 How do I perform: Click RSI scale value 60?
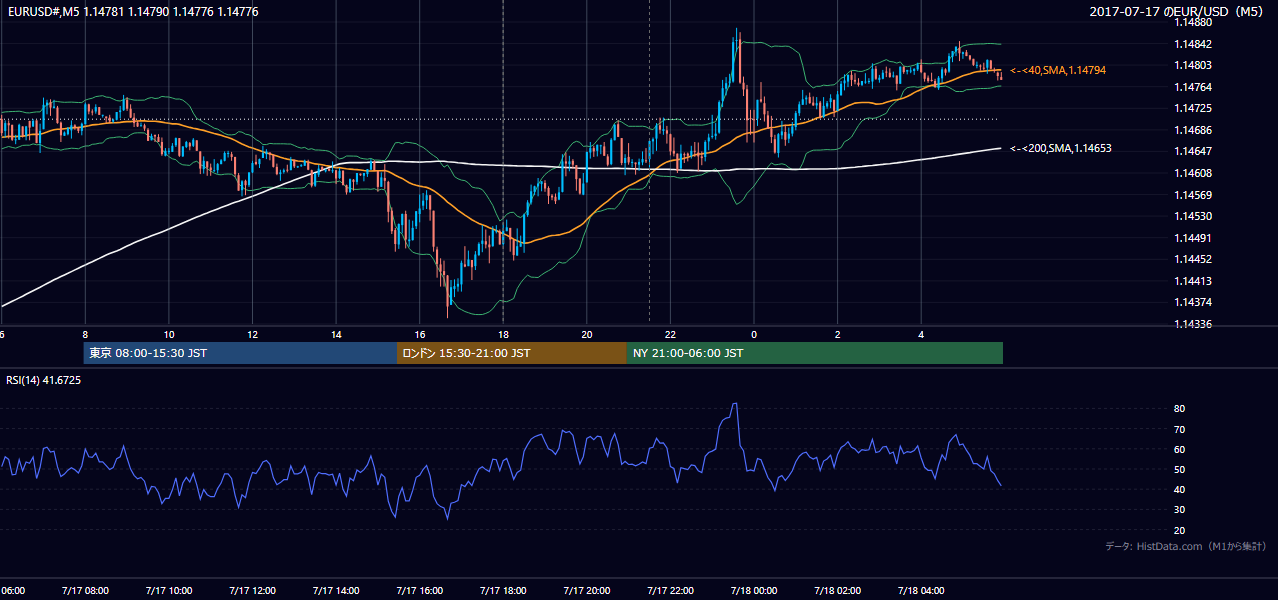[x=1180, y=449]
